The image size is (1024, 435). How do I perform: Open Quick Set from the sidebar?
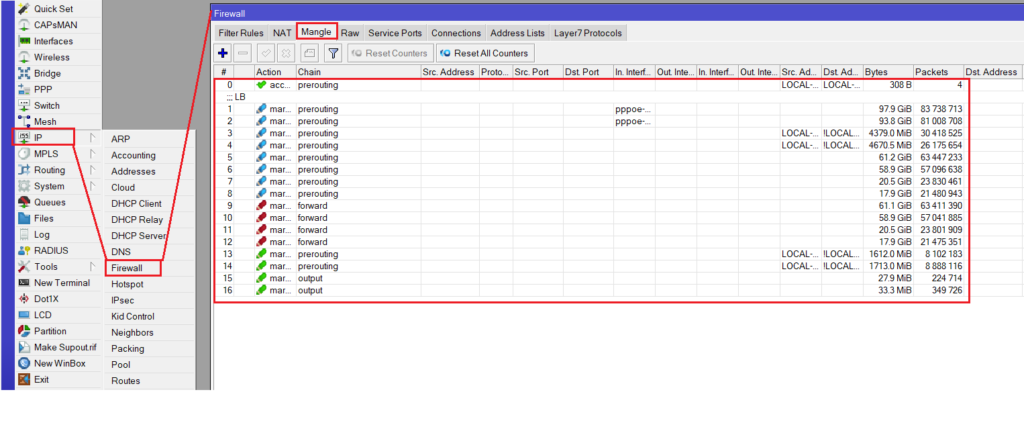click(52, 9)
